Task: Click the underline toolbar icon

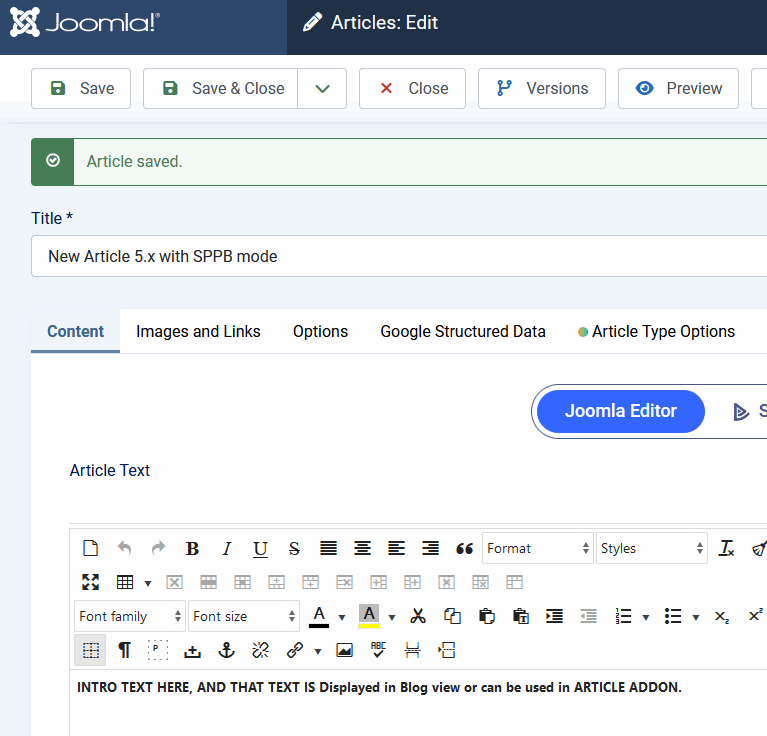Action: (260, 548)
